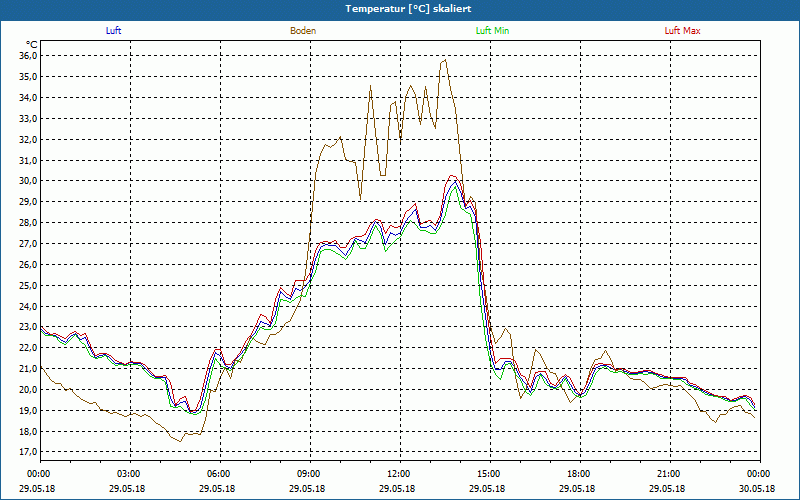Click the 32,0 y-axis value

click(28, 139)
